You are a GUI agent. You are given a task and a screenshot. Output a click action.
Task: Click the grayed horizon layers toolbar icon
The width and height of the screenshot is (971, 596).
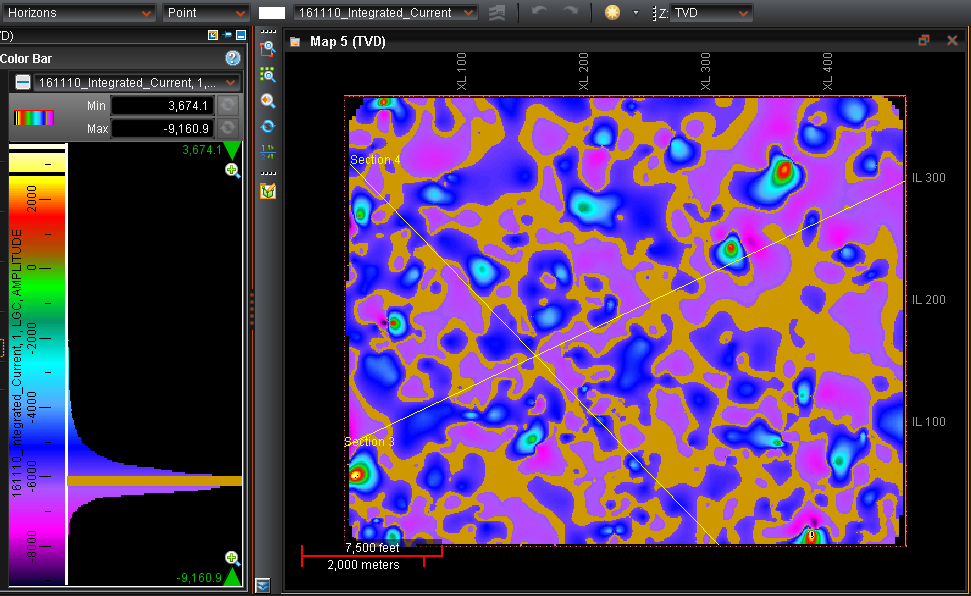coord(497,12)
